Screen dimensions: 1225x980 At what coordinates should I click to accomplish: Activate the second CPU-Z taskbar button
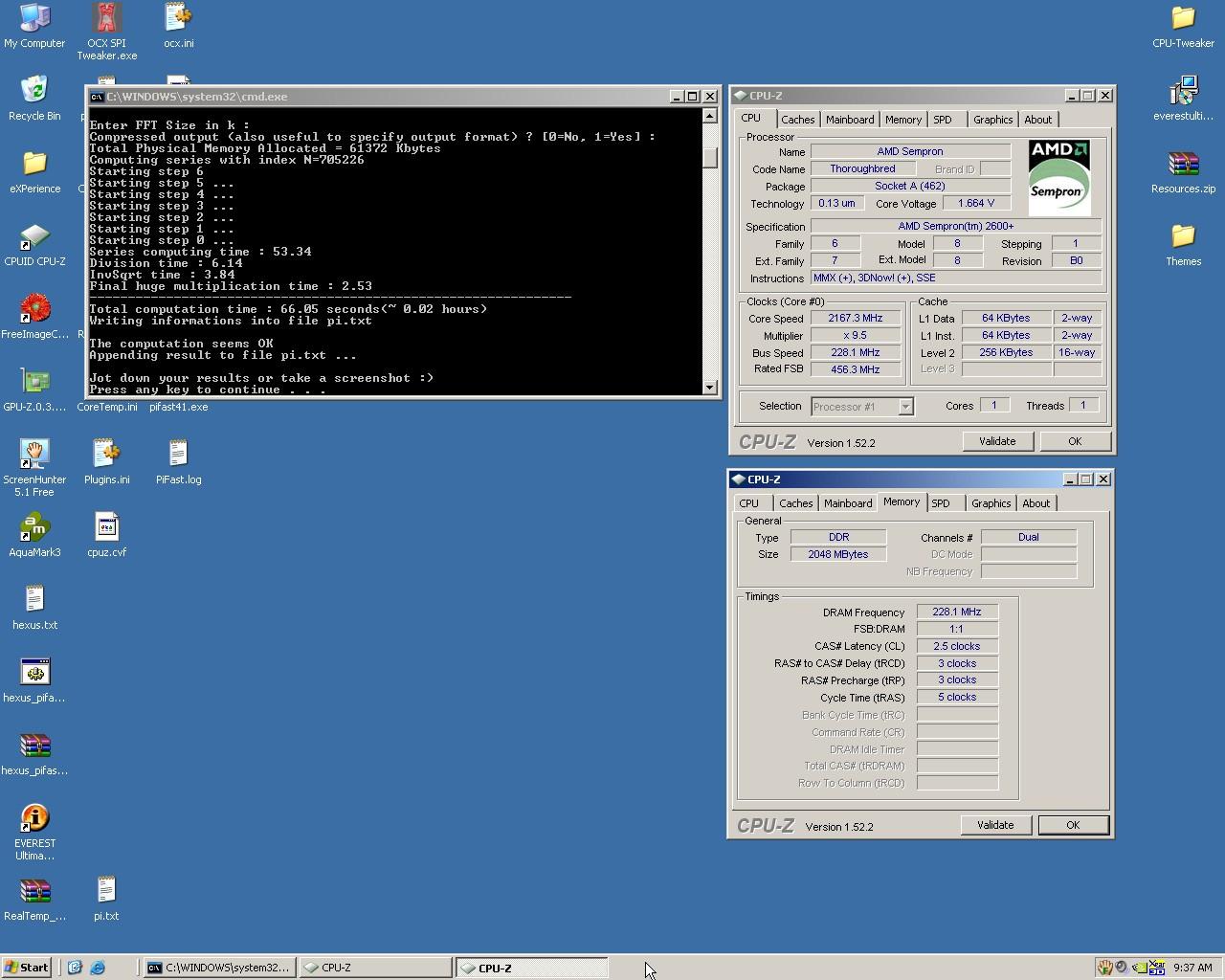(x=531, y=968)
